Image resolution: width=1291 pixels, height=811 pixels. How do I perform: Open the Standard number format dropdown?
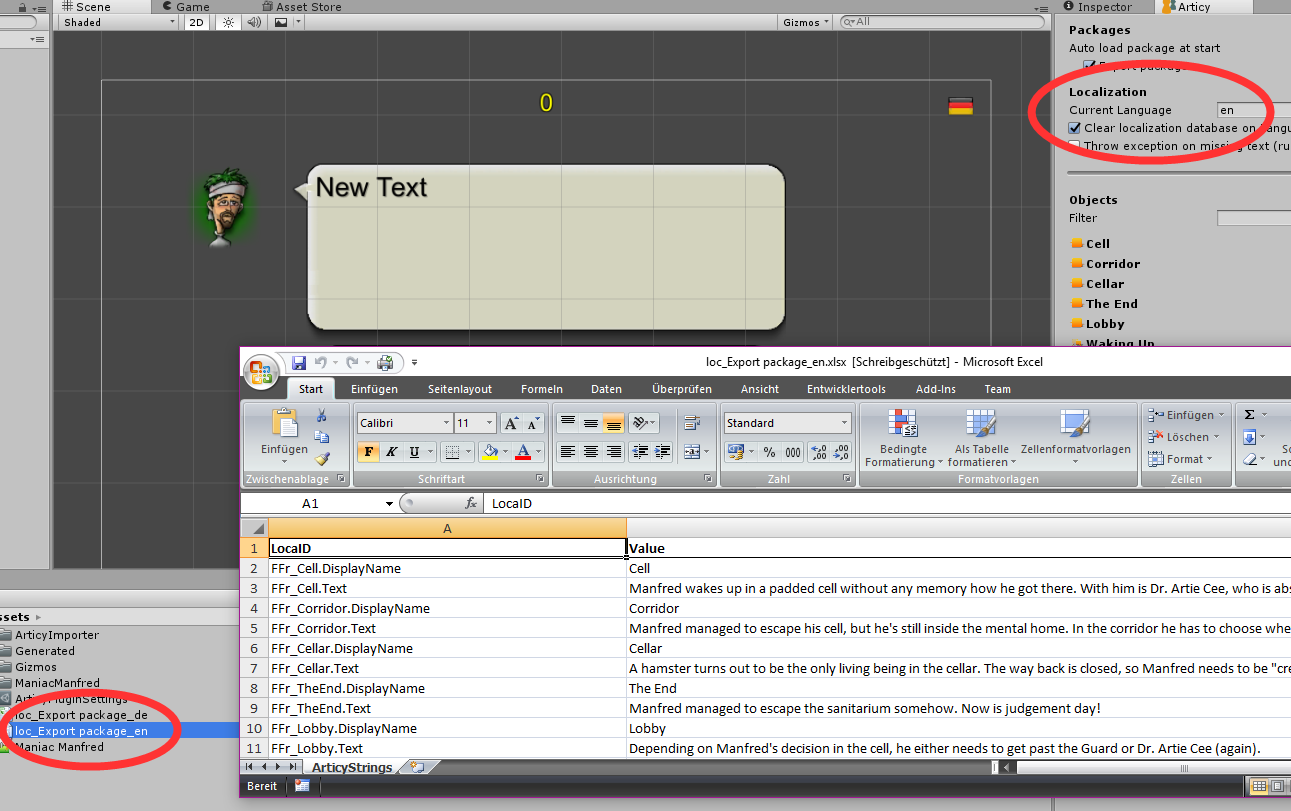click(845, 423)
